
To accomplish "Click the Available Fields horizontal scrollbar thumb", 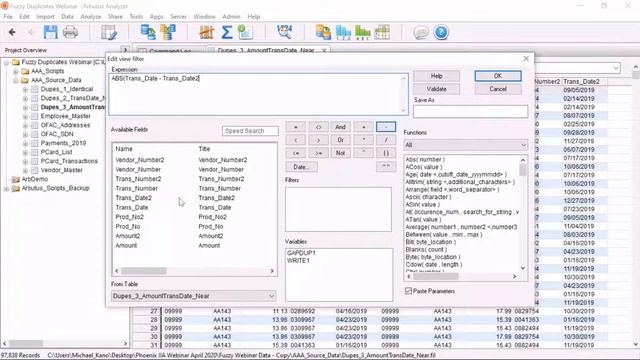I will [x=144, y=271].
